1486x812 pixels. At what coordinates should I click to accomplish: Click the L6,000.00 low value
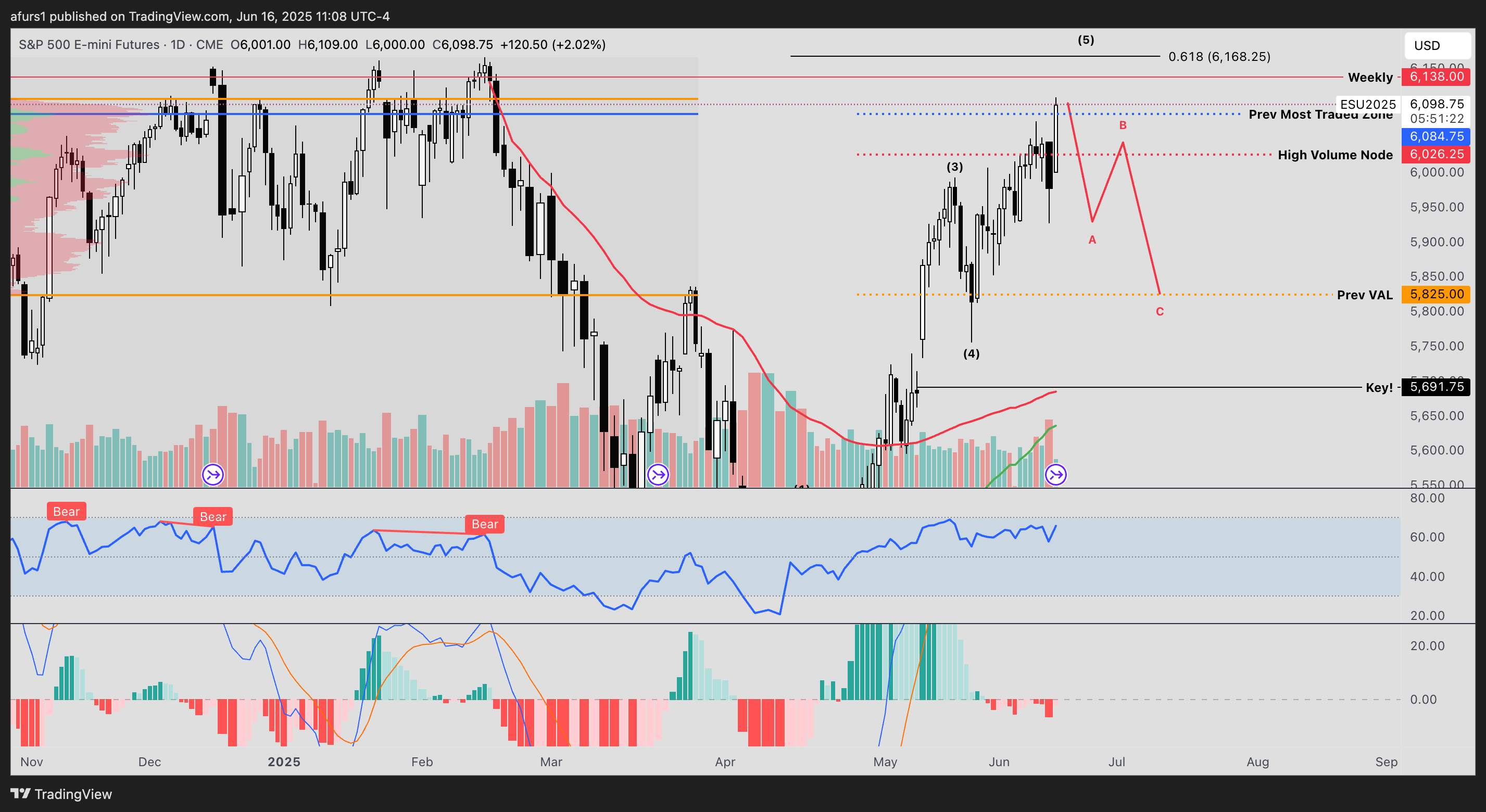(x=395, y=45)
